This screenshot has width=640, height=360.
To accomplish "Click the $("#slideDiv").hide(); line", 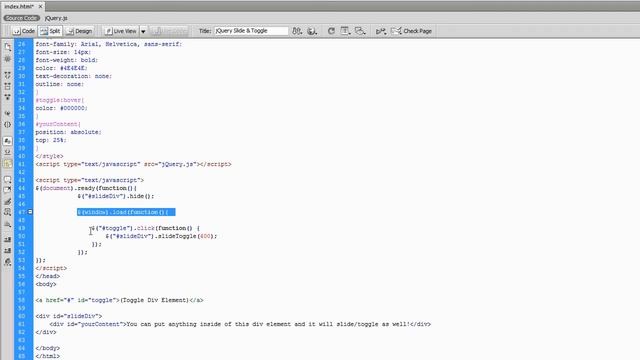I will click(116, 196).
